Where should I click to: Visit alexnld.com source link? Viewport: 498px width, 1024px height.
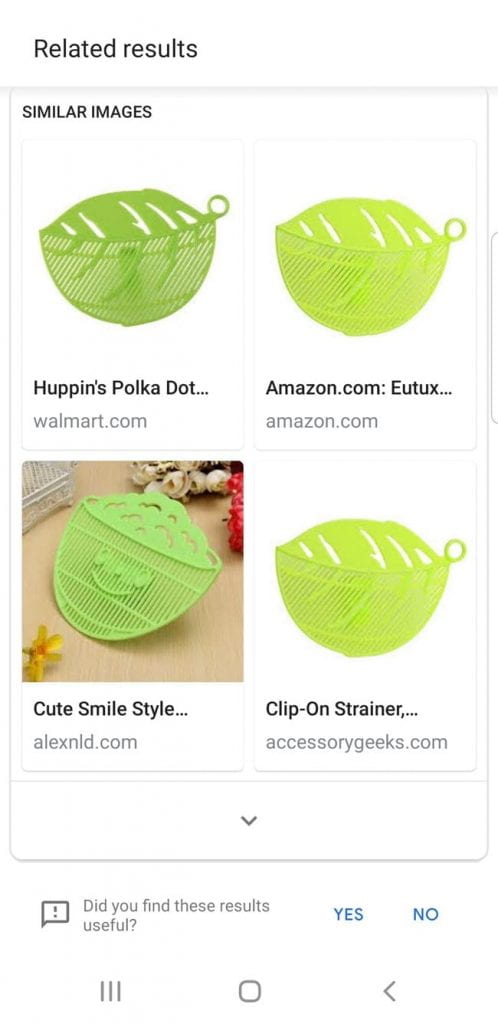coord(86,742)
